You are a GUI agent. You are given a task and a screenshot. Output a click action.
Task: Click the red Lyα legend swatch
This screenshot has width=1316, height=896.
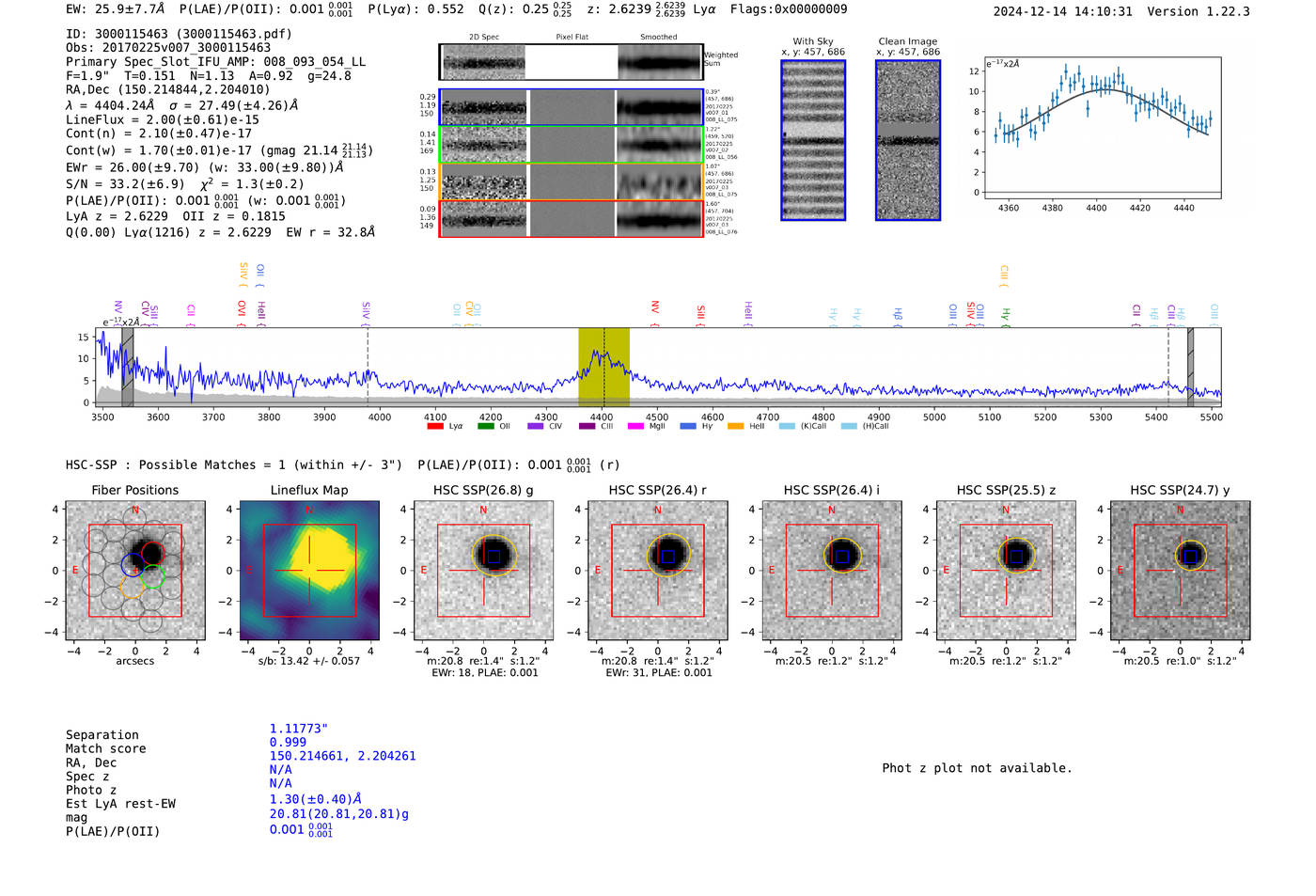point(434,427)
